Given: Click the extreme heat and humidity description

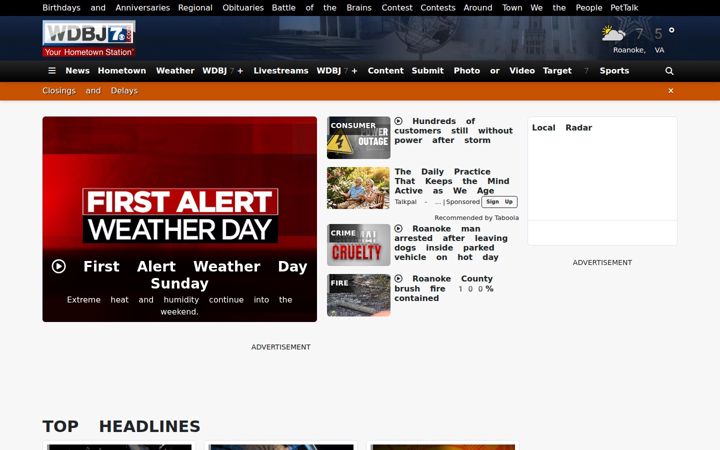Looking at the screenshot, I should (180, 305).
